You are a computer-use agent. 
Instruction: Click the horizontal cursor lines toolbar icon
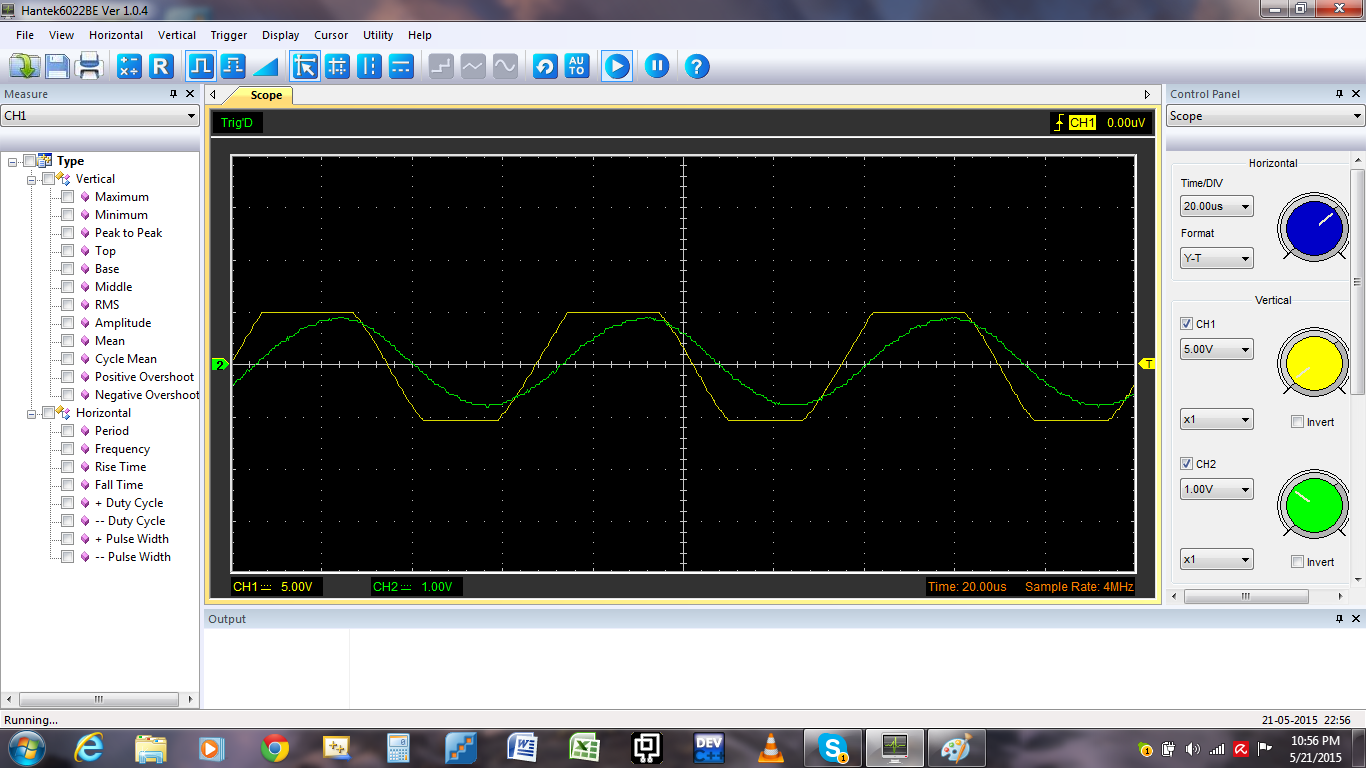(x=401, y=67)
